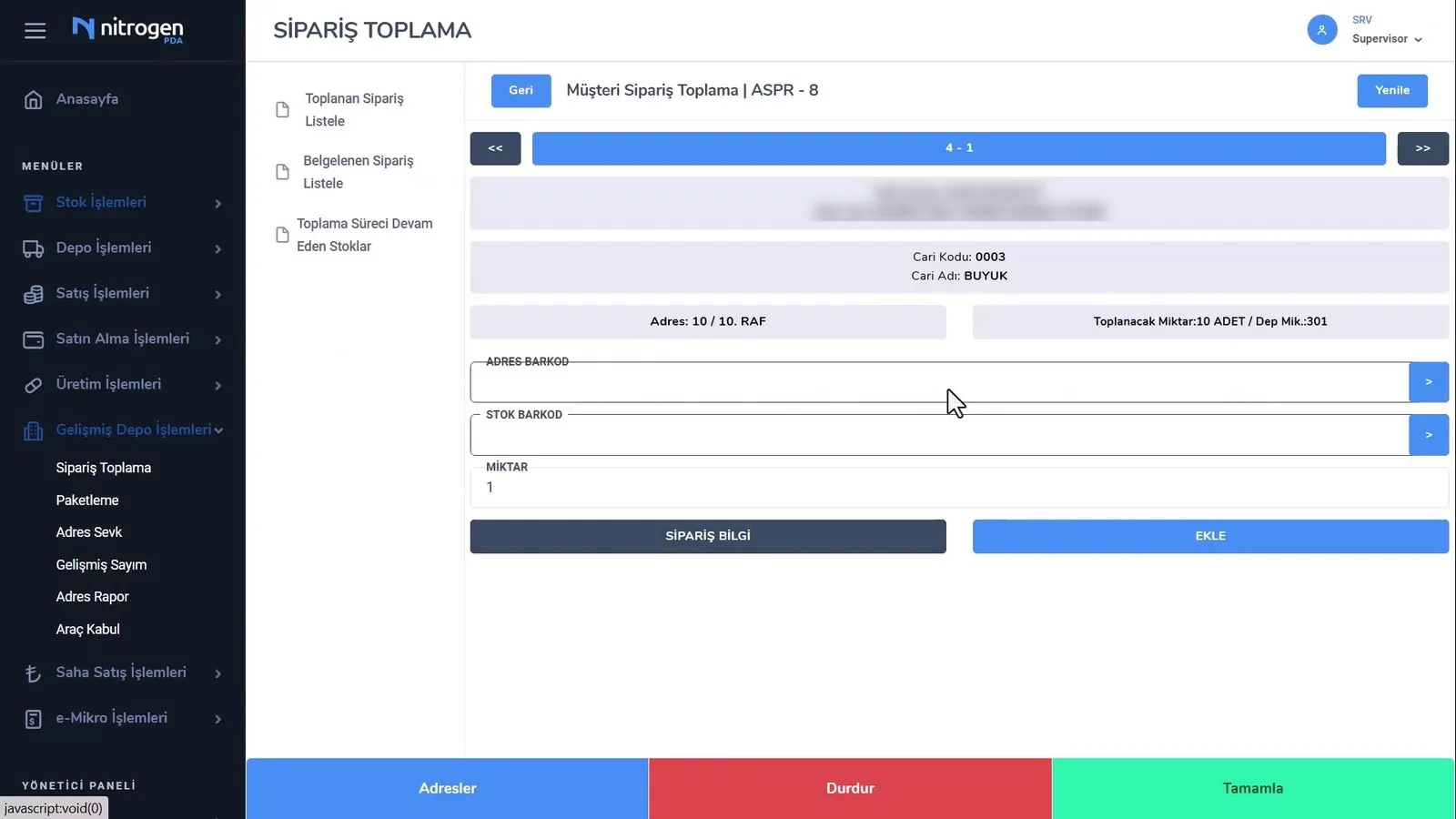Screen dimensions: 1456x819
Task: Focus the ADRES BARKOD input field
Action: point(939,382)
